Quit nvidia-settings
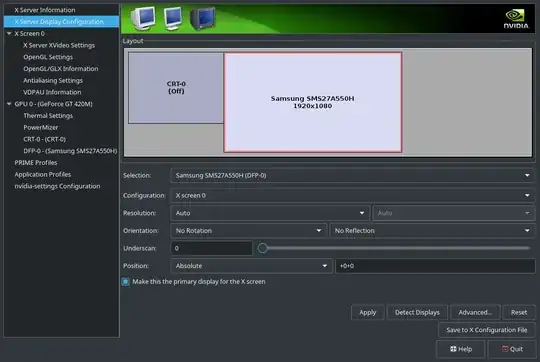 (512, 349)
